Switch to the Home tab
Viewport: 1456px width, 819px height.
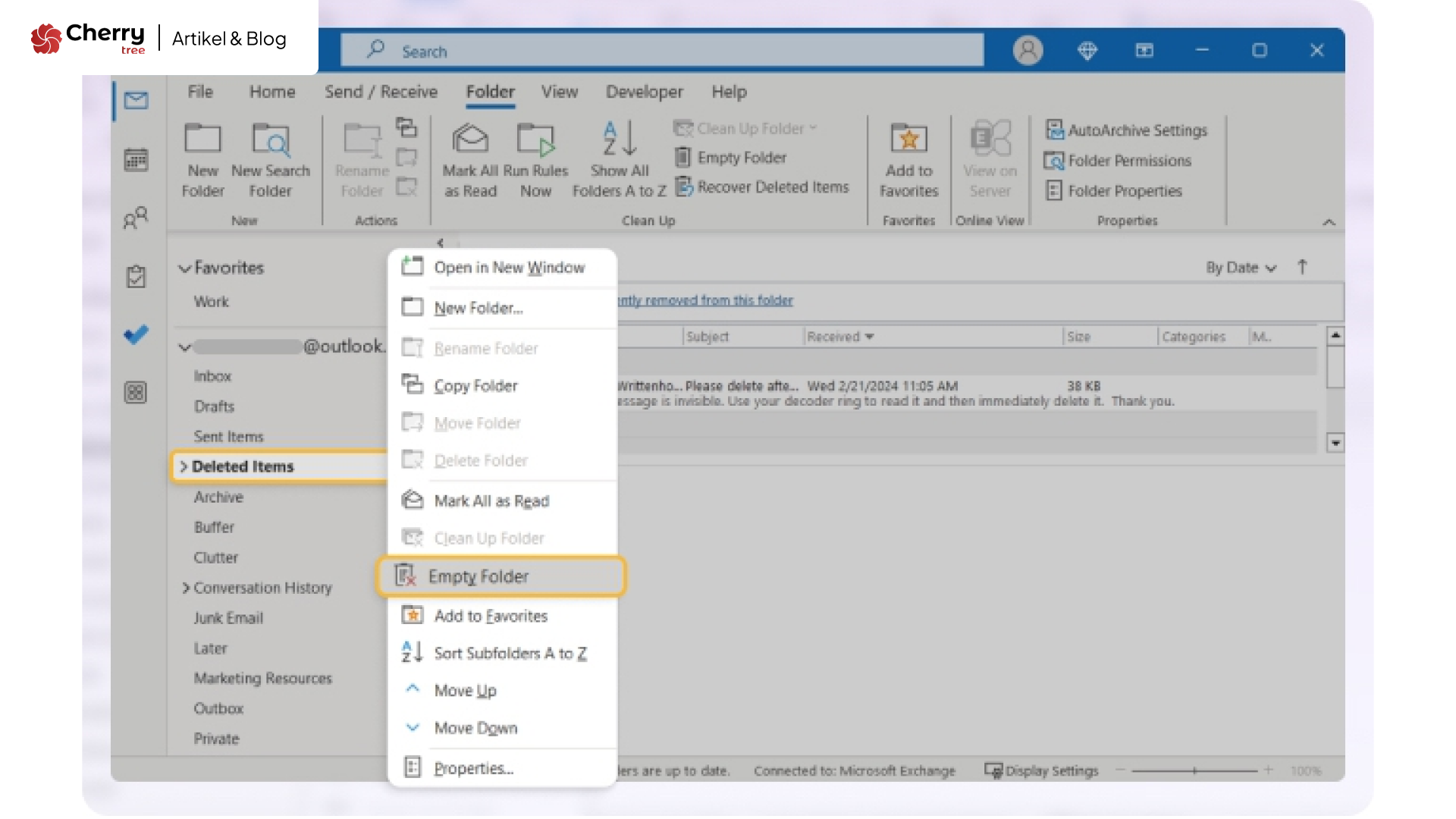click(272, 92)
